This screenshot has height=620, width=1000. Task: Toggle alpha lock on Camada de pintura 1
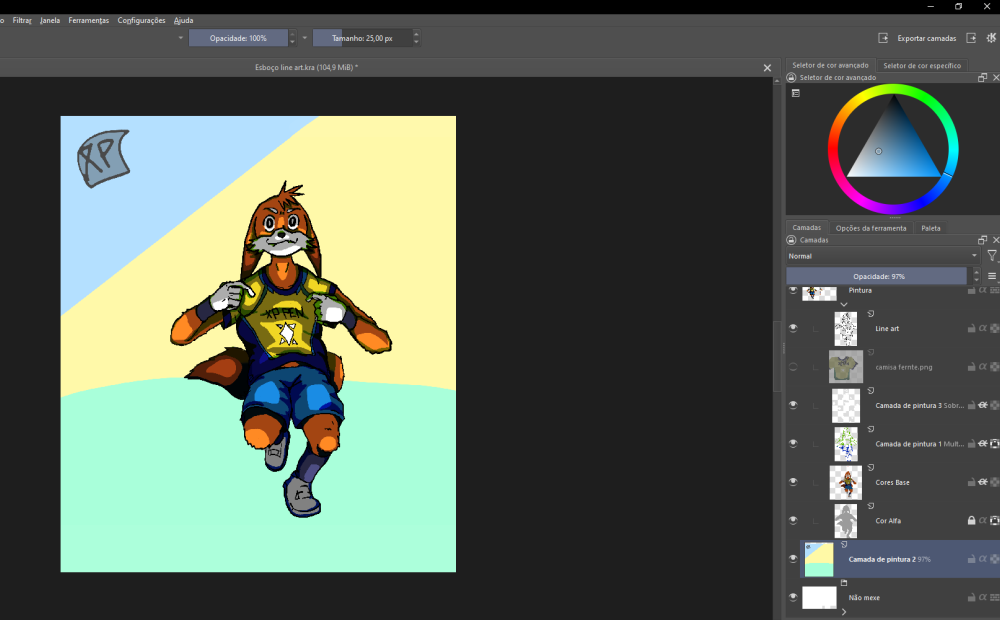994,444
